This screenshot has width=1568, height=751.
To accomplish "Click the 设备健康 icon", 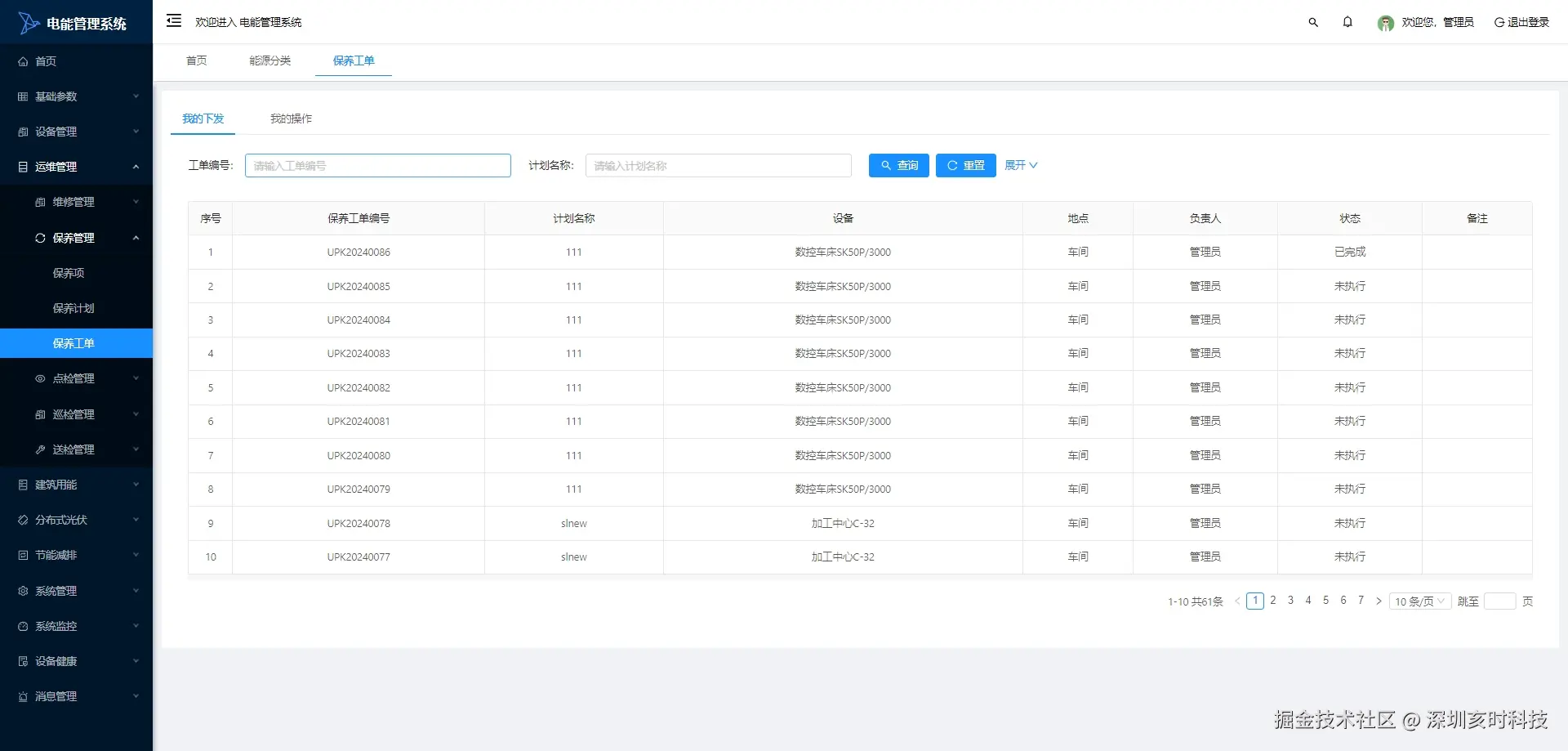I will [x=23, y=661].
